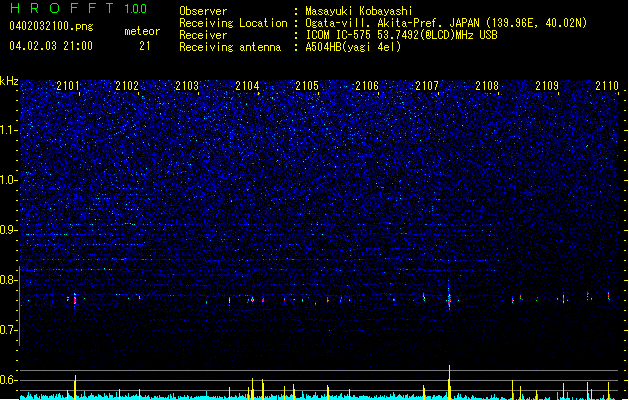Click the 0.6 kHz frequency label
Viewport: 629px width, 400px height.
pos(8,380)
